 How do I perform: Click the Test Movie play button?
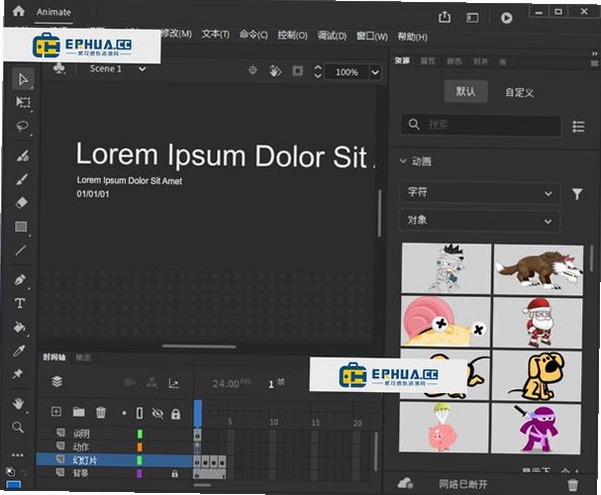coord(506,18)
